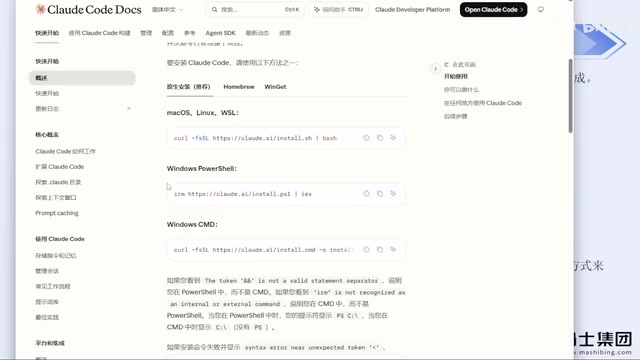This screenshot has height=360, width=640.
Task: Click the macOS、Linux、WSL: heading text
Action: 202,113
